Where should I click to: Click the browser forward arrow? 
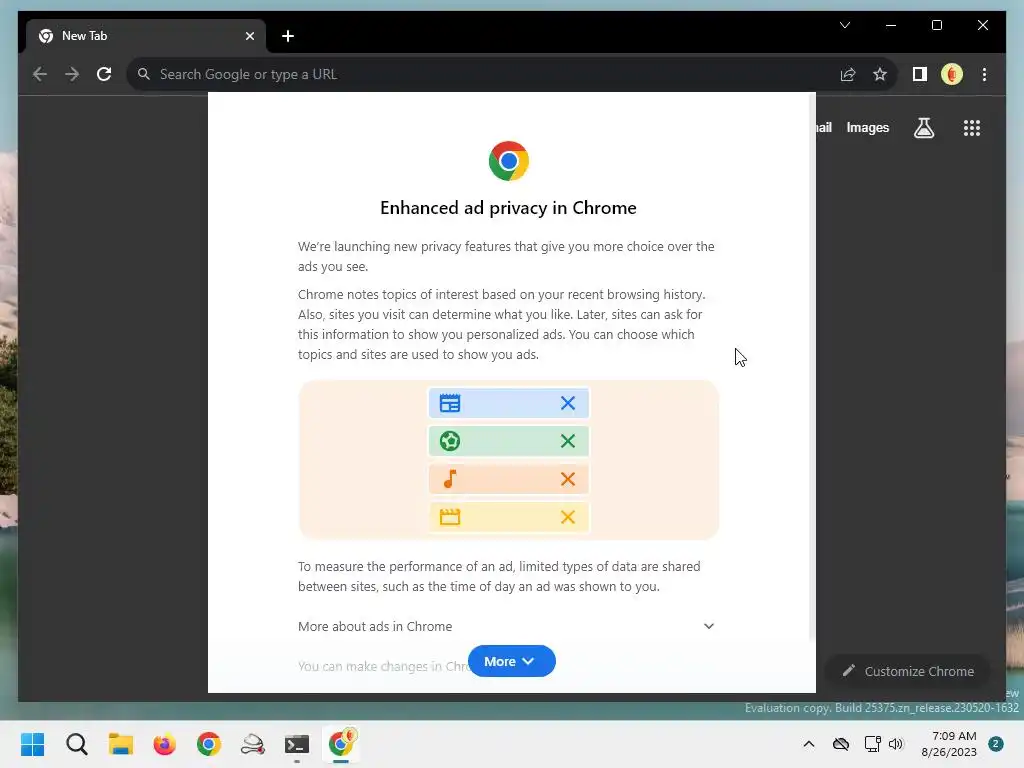pyautogui.click(x=72, y=74)
